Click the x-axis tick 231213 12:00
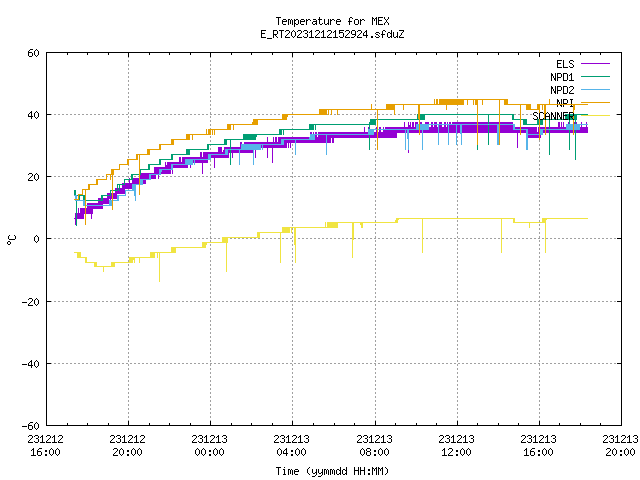This screenshot has height=480, width=640. point(457,446)
